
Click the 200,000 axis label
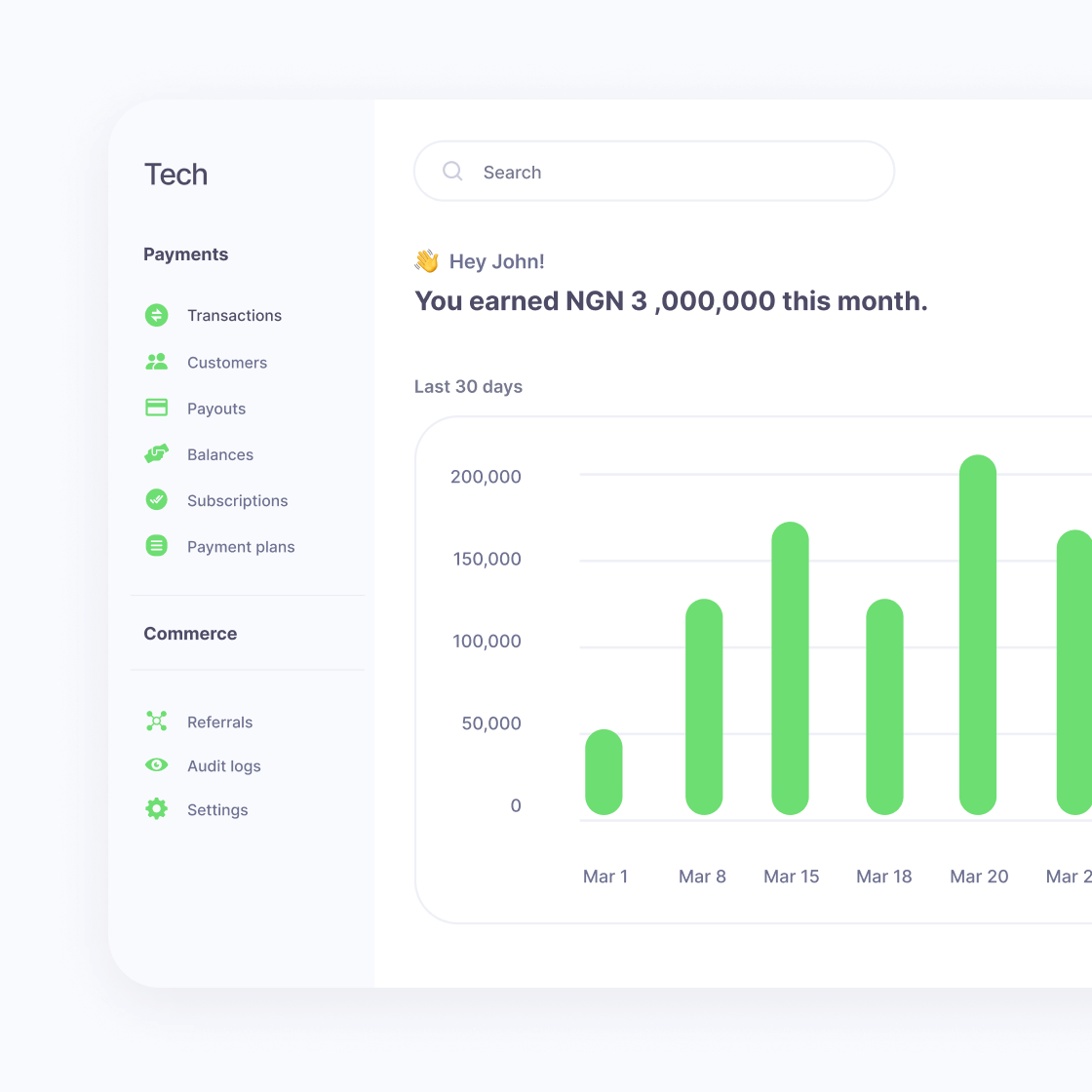point(486,477)
